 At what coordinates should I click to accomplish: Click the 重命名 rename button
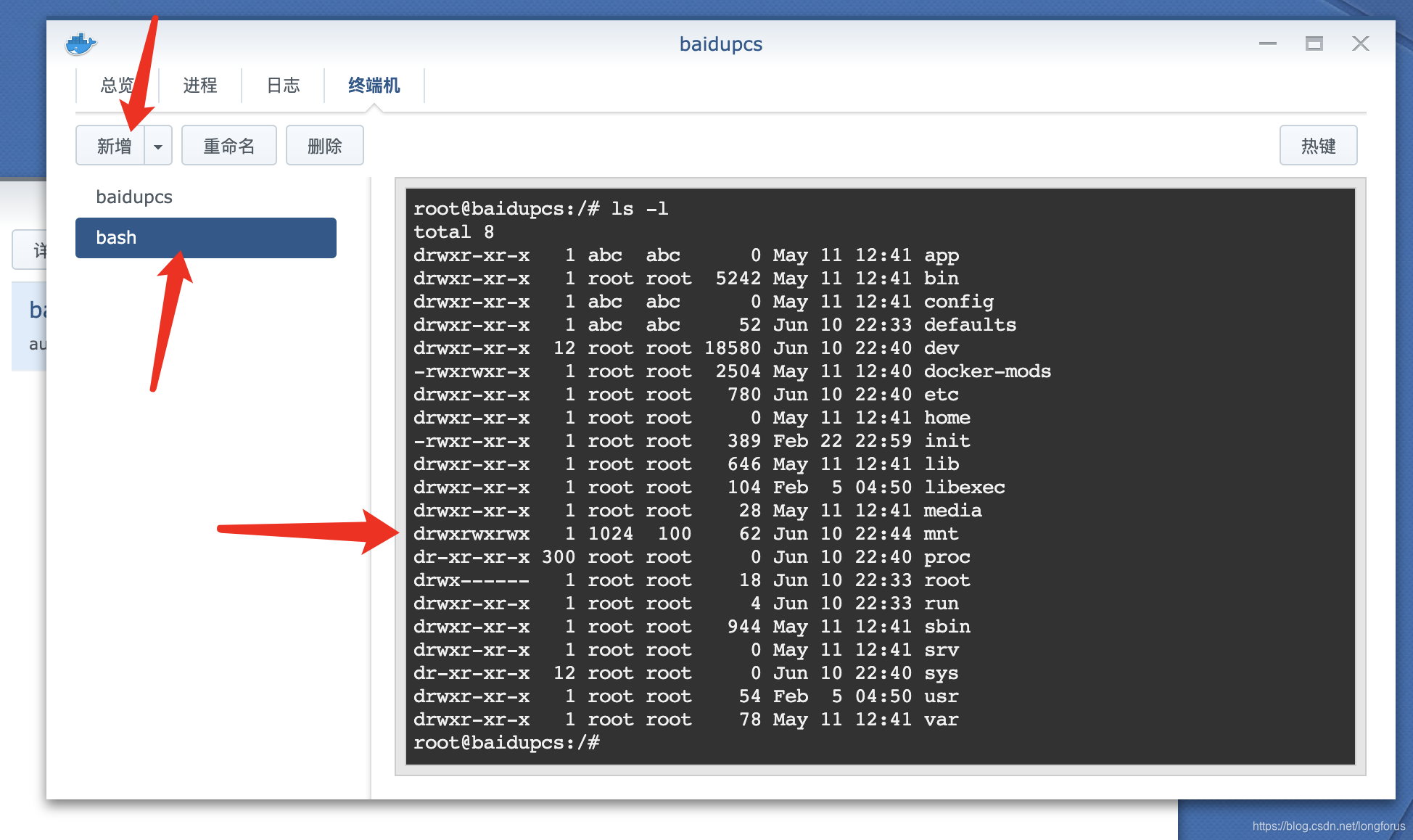click(228, 146)
